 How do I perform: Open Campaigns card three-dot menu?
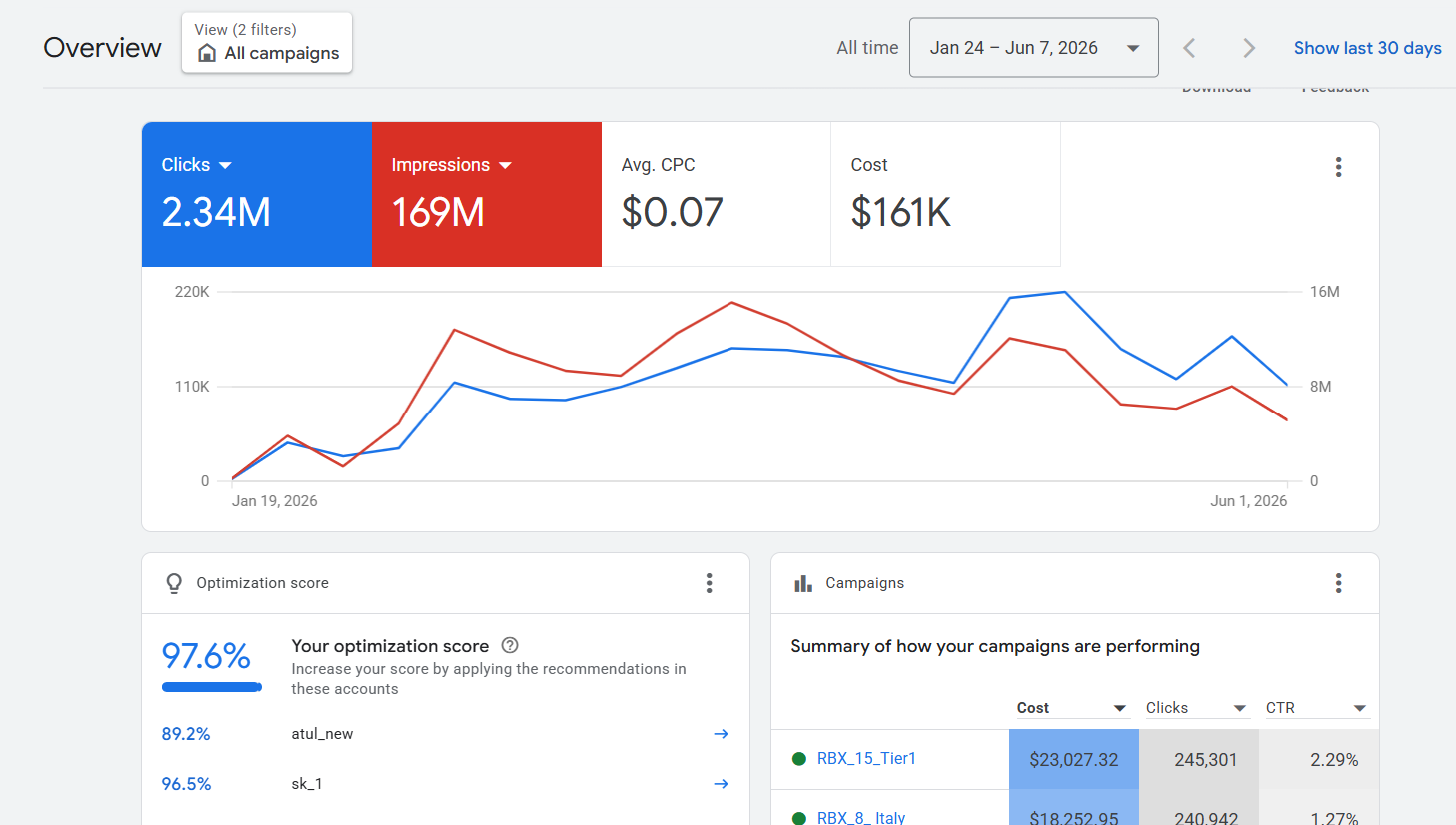coord(1338,583)
